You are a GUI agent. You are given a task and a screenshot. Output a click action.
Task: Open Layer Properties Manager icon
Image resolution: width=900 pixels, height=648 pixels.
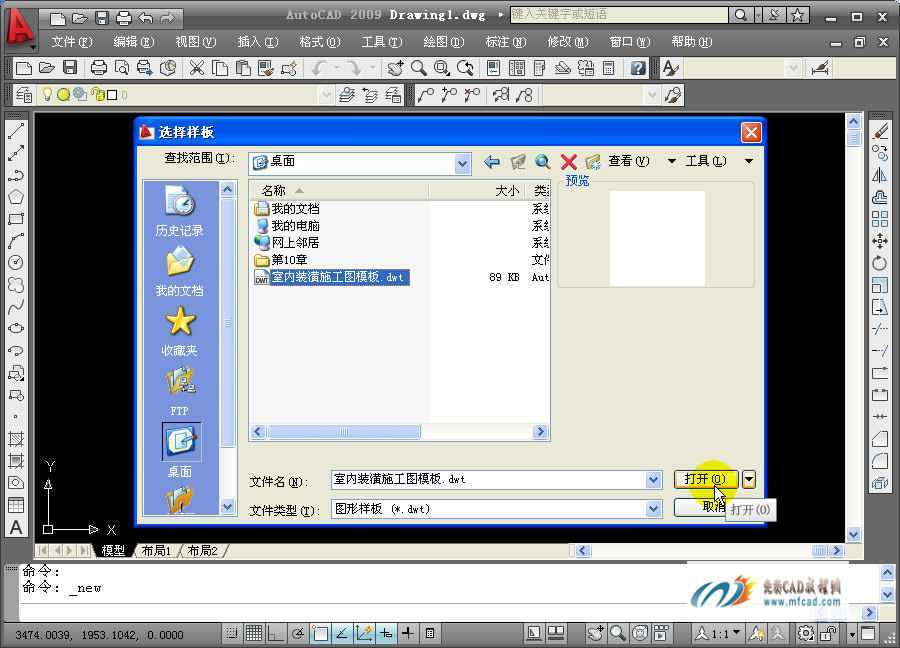click(x=24, y=95)
